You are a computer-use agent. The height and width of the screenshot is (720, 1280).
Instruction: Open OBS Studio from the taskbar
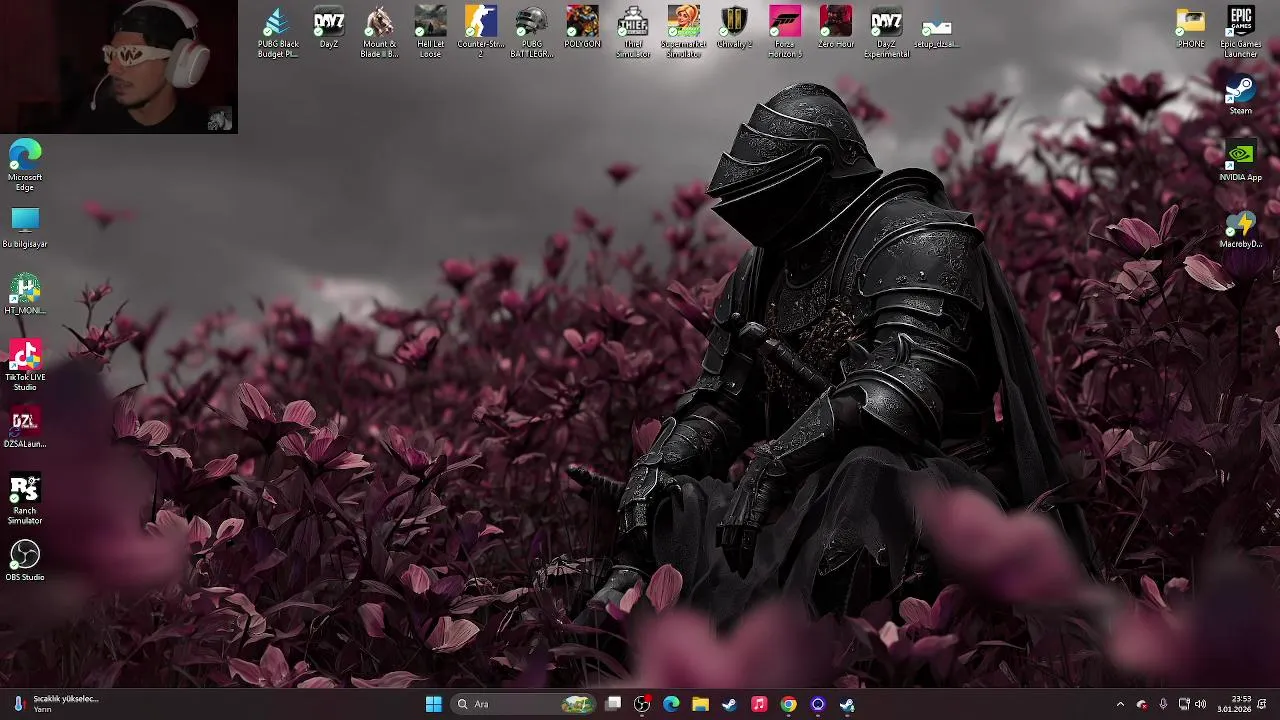(642, 704)
